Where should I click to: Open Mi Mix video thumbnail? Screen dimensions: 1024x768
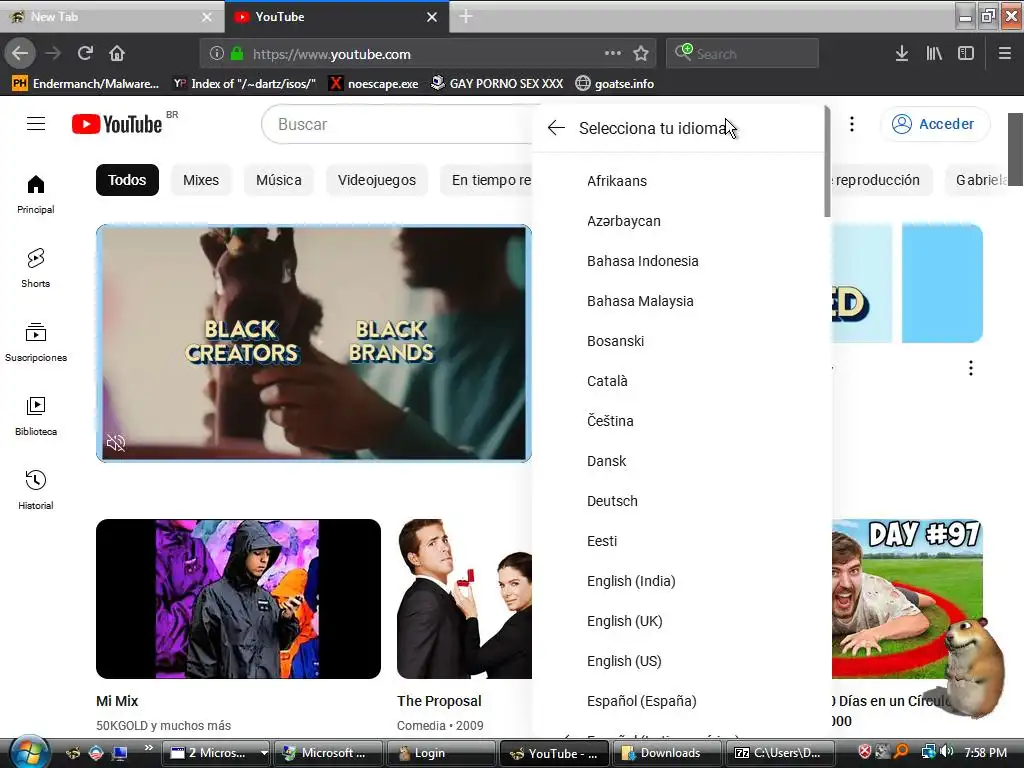coord(238,599)
